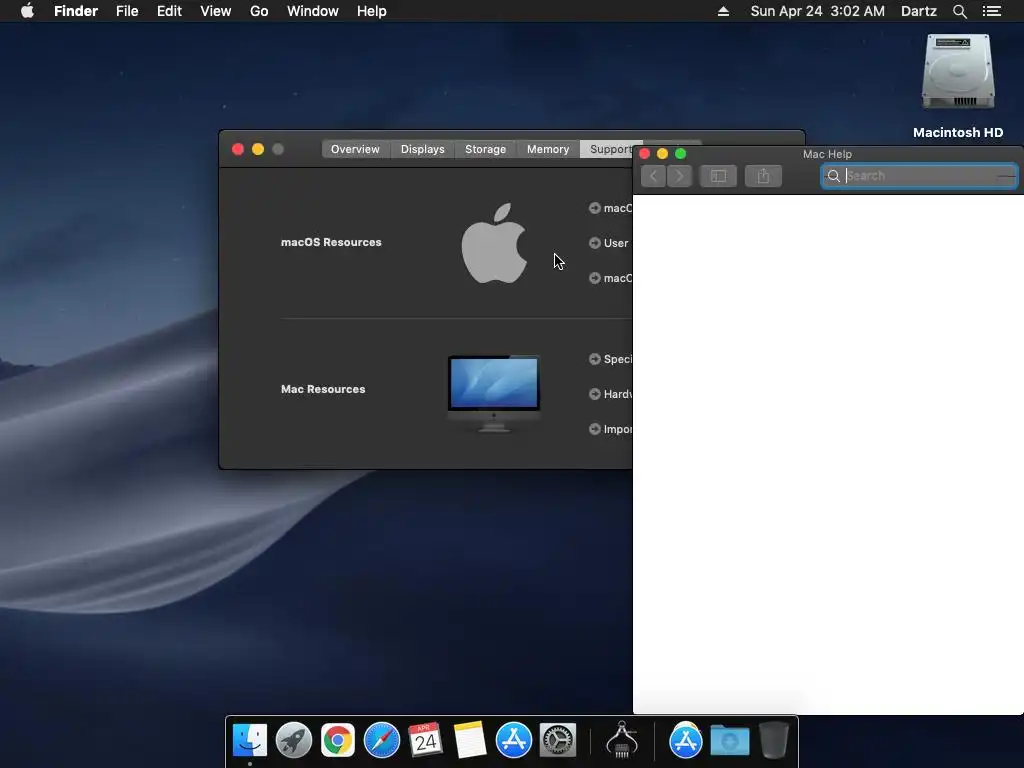
Task: Open the Finder menu
Action: 76,11
